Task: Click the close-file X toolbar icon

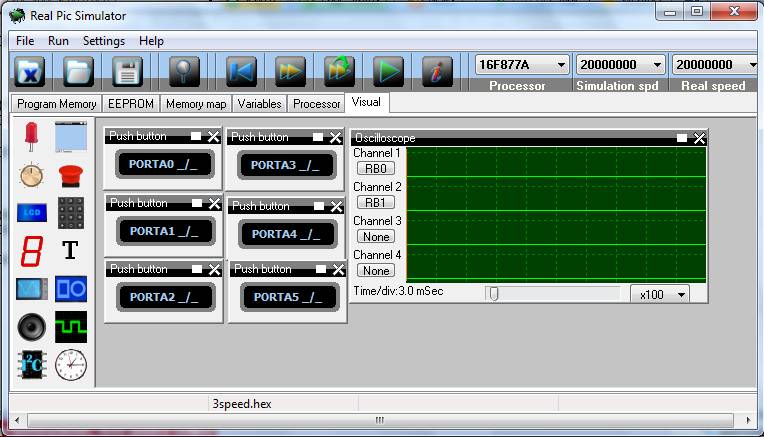Action: tap(30, 72)
